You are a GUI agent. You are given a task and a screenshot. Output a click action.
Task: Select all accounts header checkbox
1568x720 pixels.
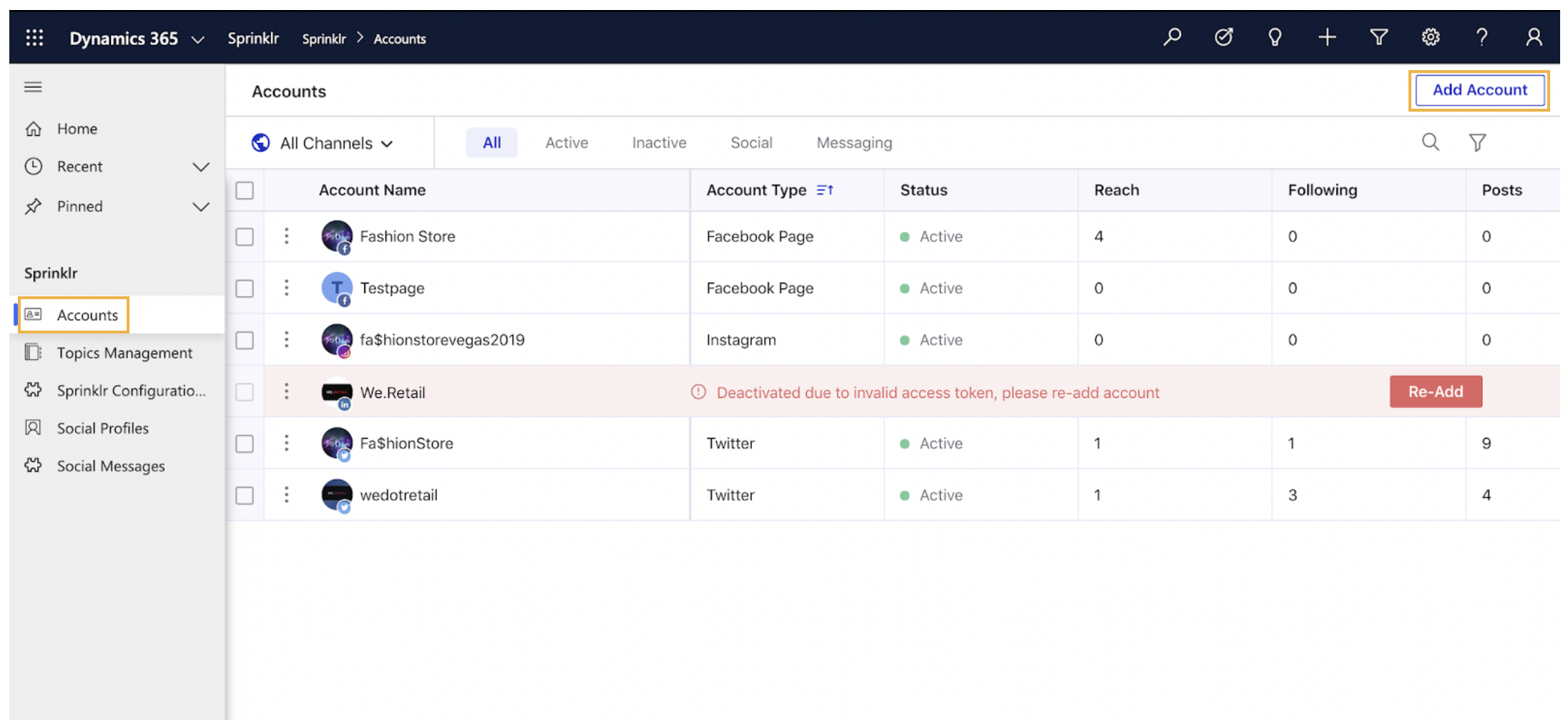[x=245, y=190]
